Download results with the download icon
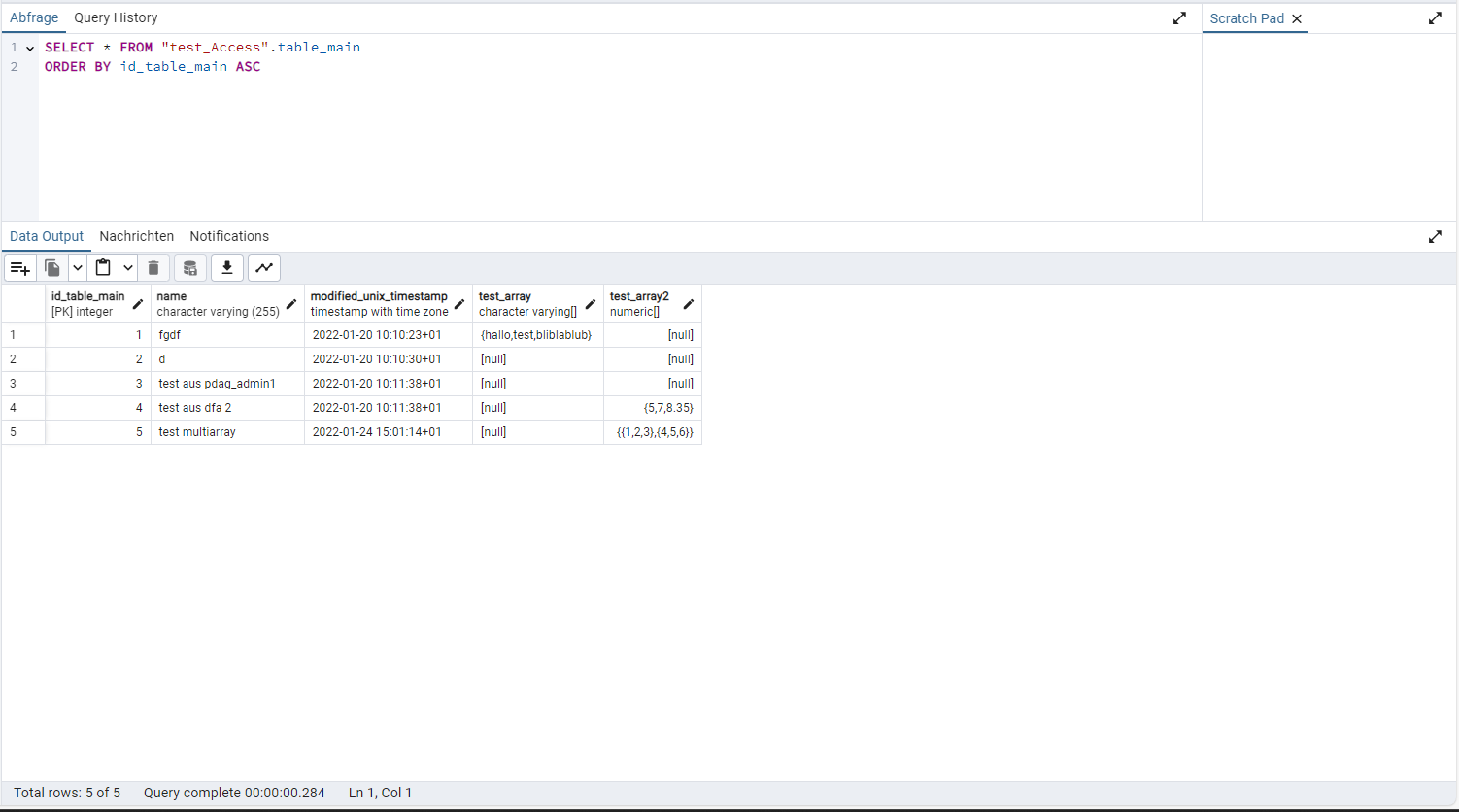 [x=227, y=268]
